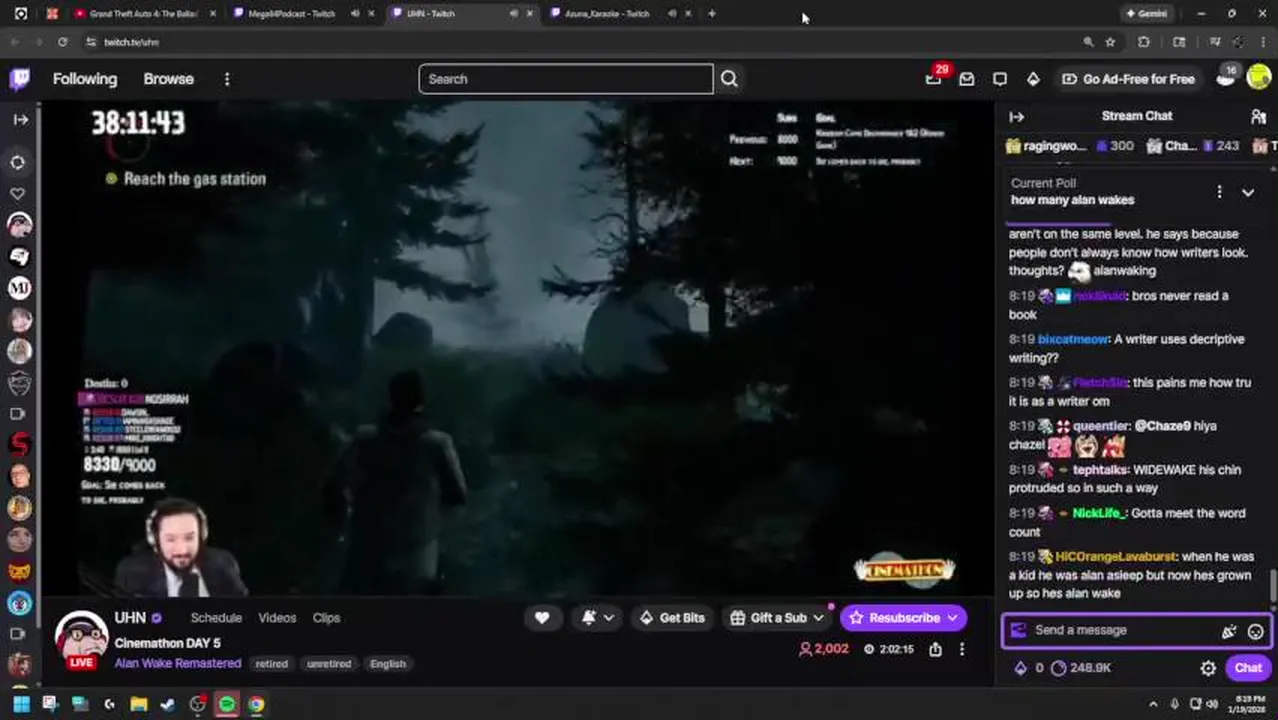1278x720 pixels.
Task: Select the Resubscribe button
Action: [894, 618]
